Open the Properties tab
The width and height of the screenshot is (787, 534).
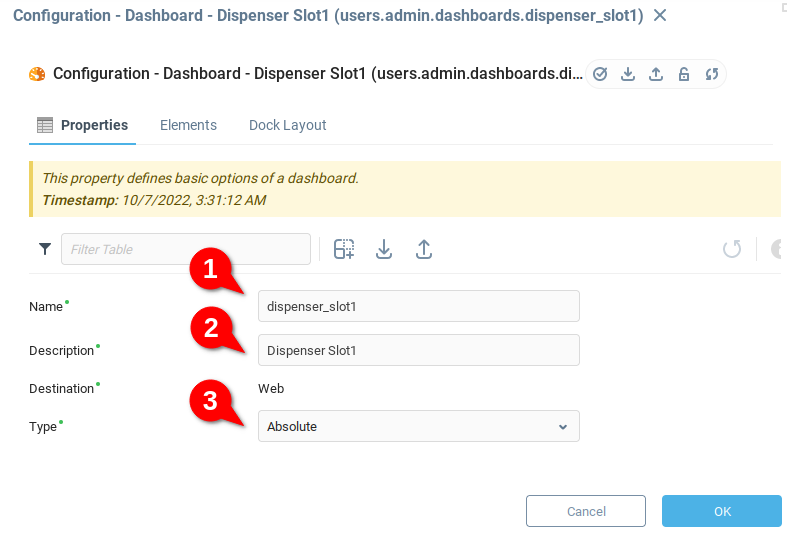83,125
